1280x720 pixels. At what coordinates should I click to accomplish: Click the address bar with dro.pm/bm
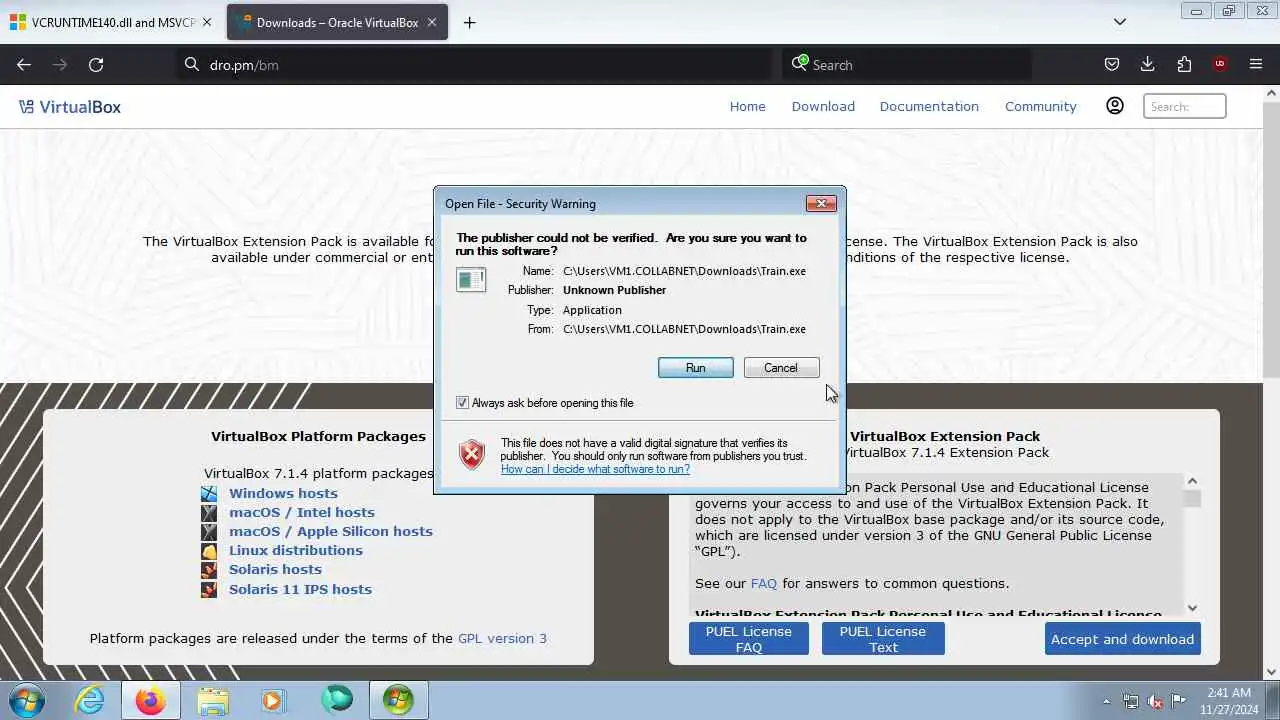(x=475, y=64)
